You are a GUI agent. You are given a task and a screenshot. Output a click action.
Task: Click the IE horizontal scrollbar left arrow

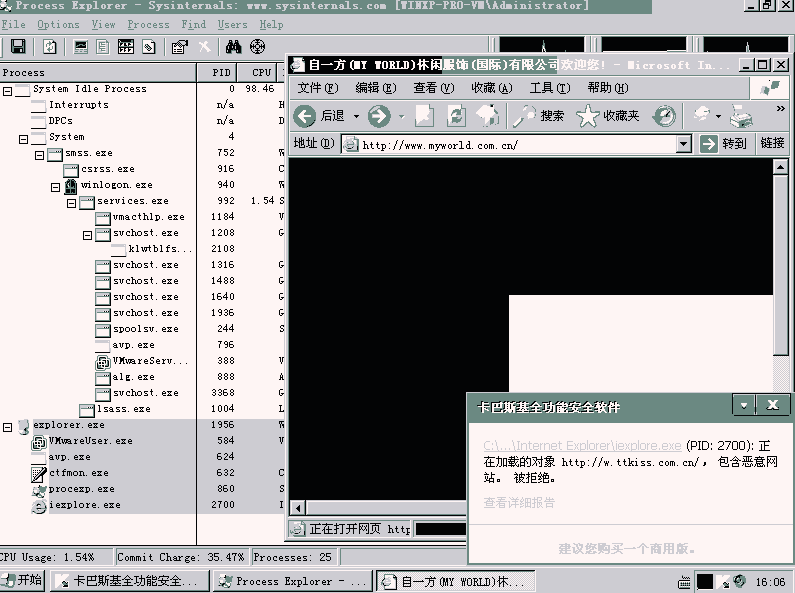[x=298, y=507]
